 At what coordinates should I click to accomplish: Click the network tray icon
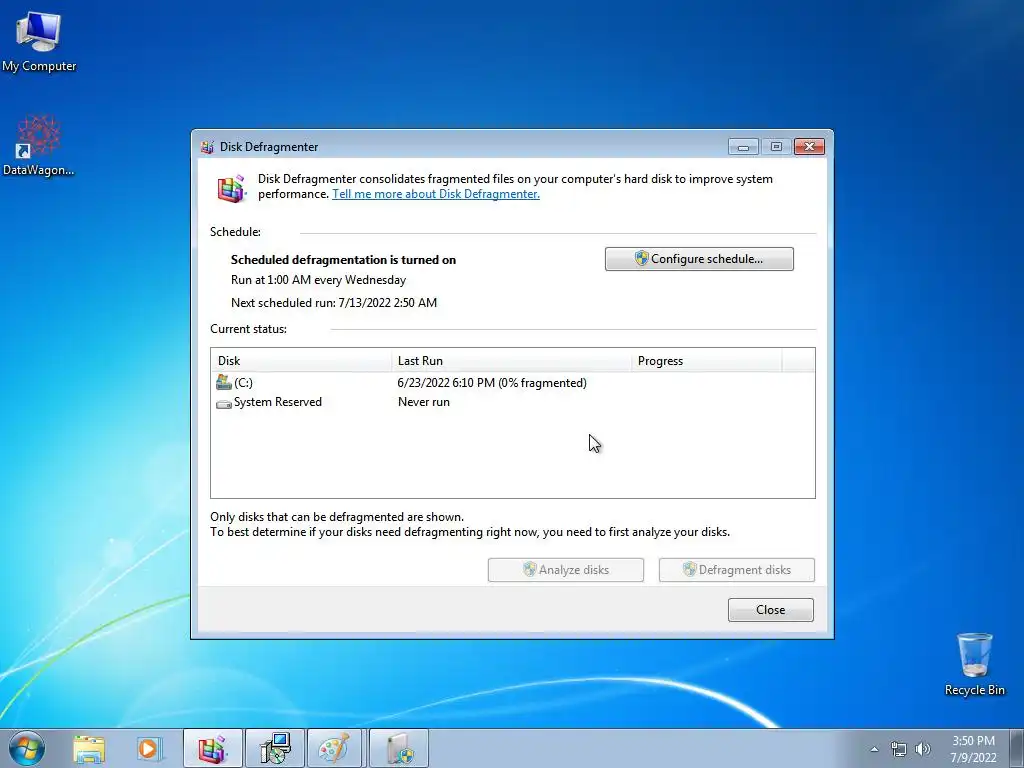pyautogui.click(x=899, y=749)
